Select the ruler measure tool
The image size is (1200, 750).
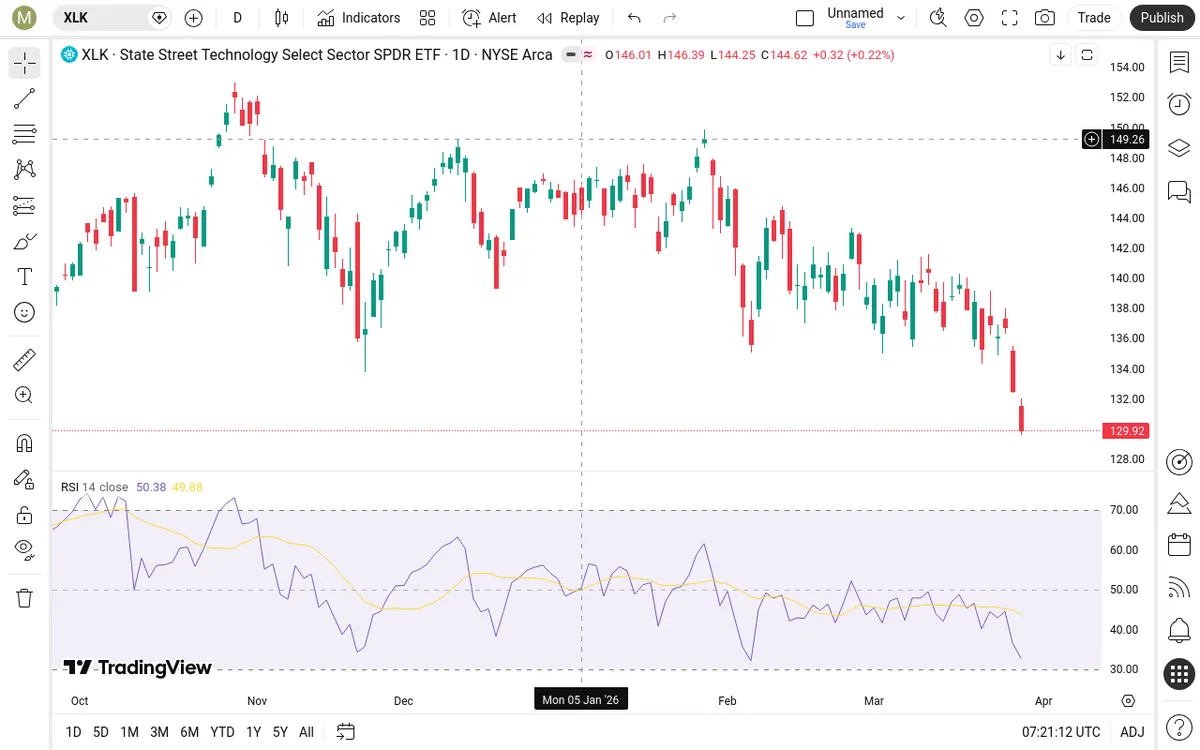[25, 359]
